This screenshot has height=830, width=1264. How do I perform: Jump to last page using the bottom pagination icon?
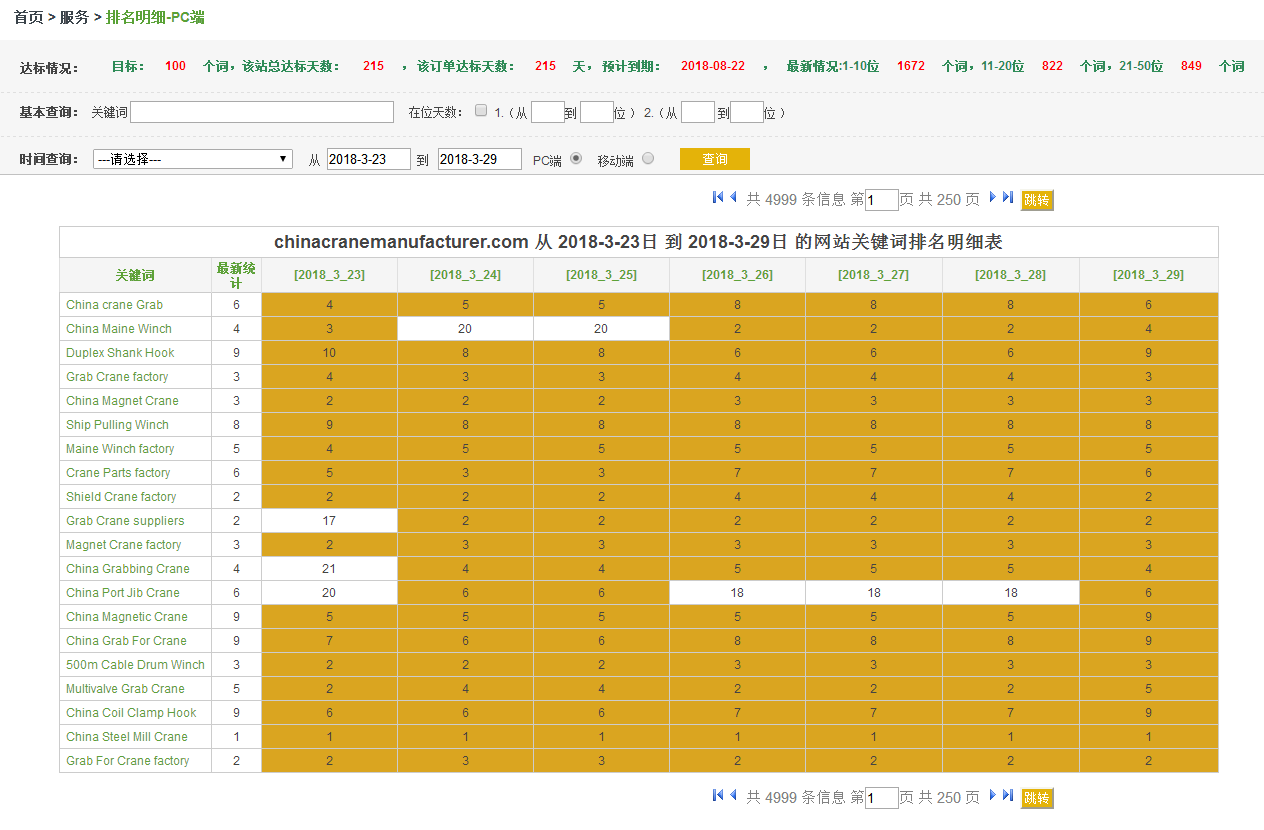[x=1008, y=796]
